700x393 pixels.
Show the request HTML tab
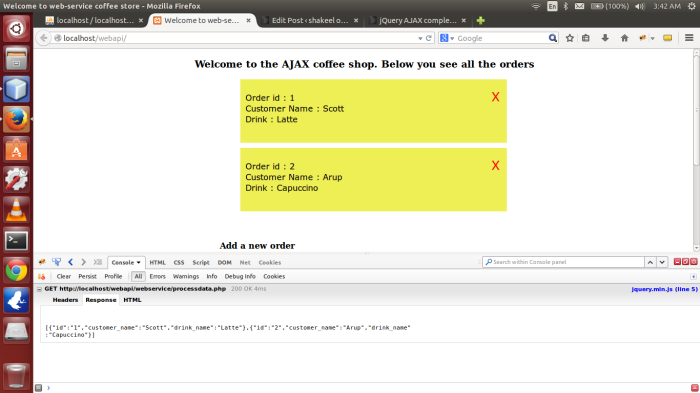[x=132, y=300]
